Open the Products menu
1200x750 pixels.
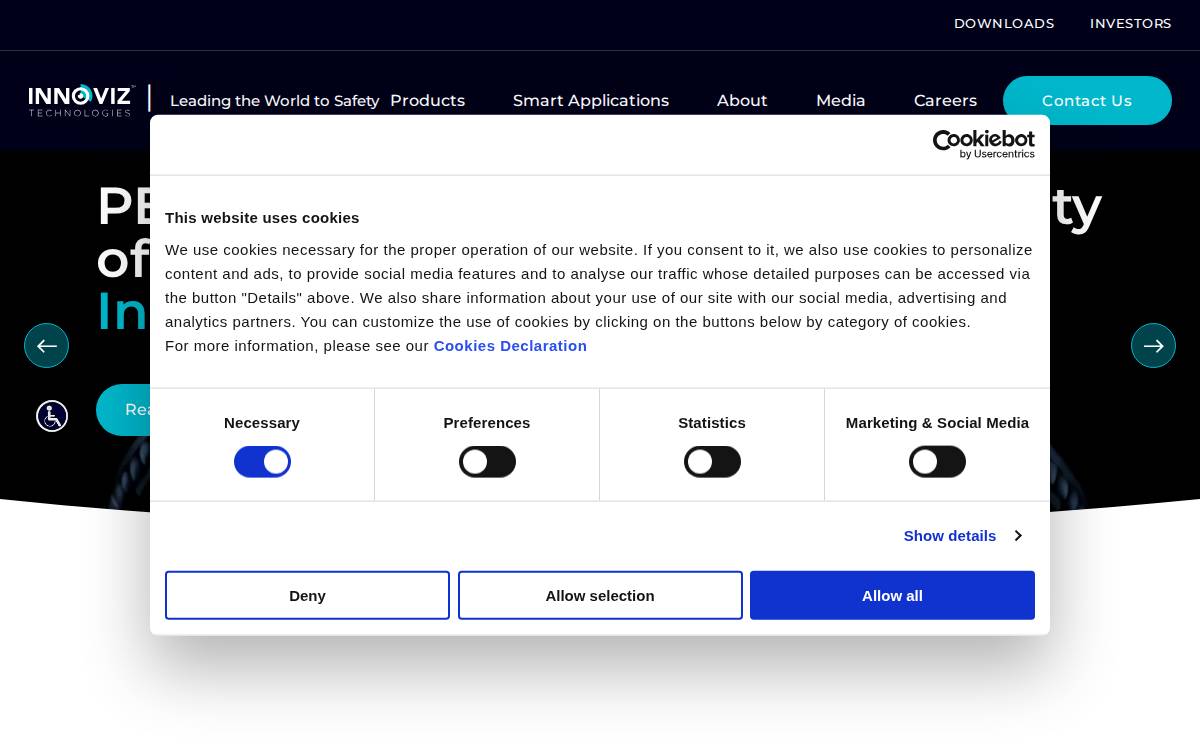click(x=427, y=100)
